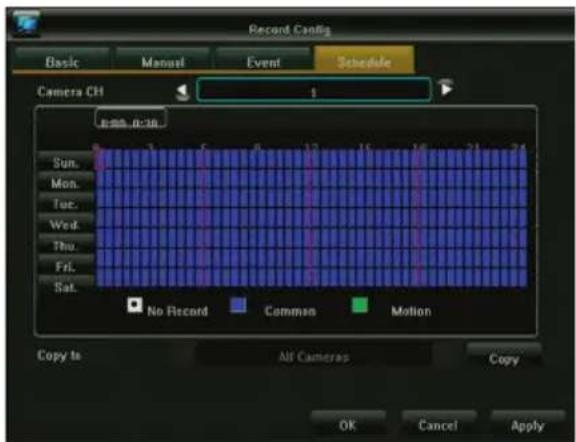The image size is (576, 442).
Task: Select the Schedule tab
Action: [364, 60]
